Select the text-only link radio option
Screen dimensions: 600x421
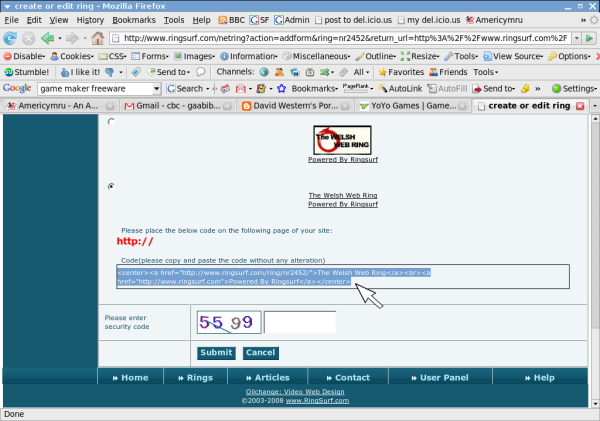[x=111, y=186]
